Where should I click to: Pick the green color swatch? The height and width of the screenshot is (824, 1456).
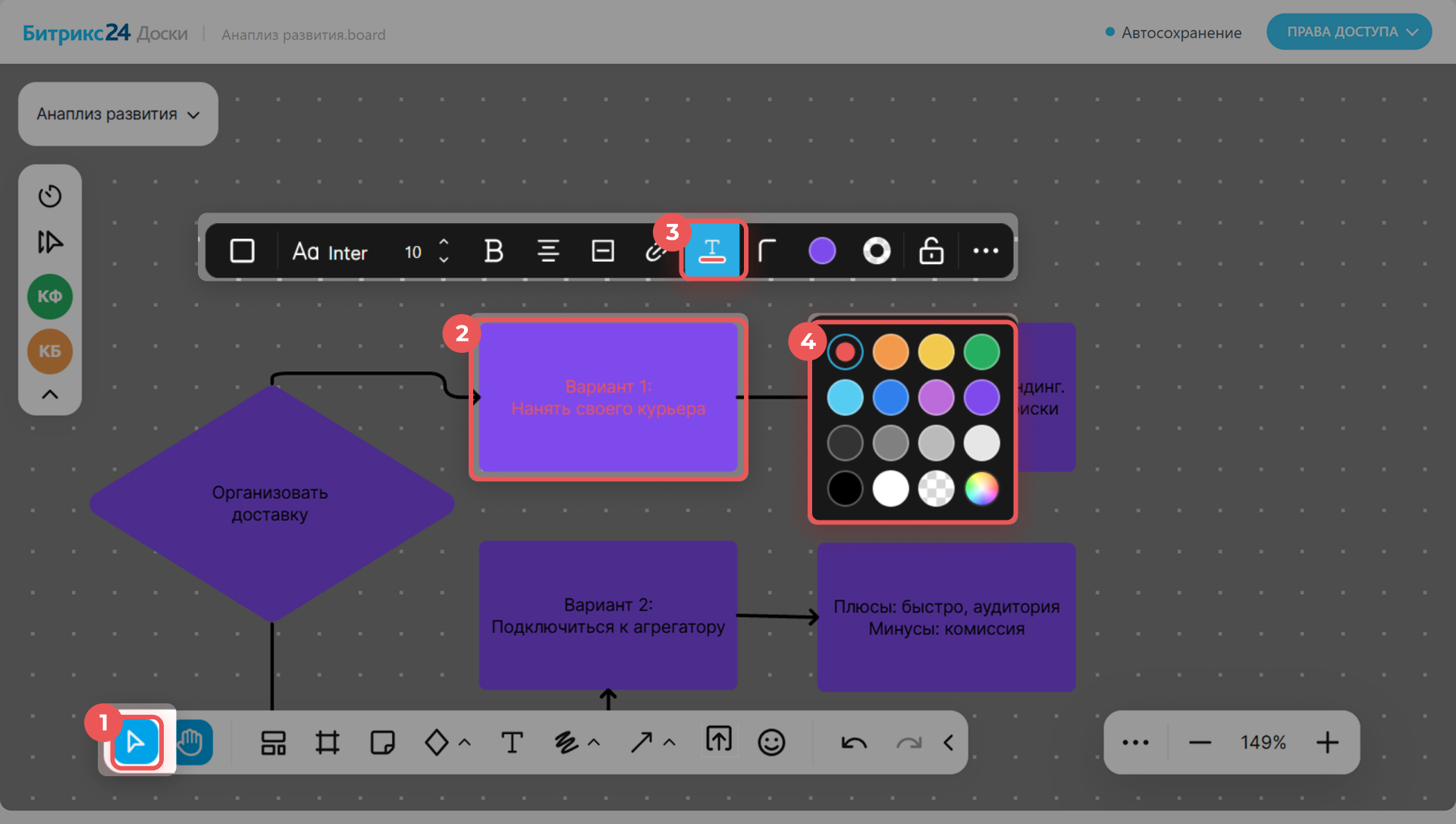981,352
